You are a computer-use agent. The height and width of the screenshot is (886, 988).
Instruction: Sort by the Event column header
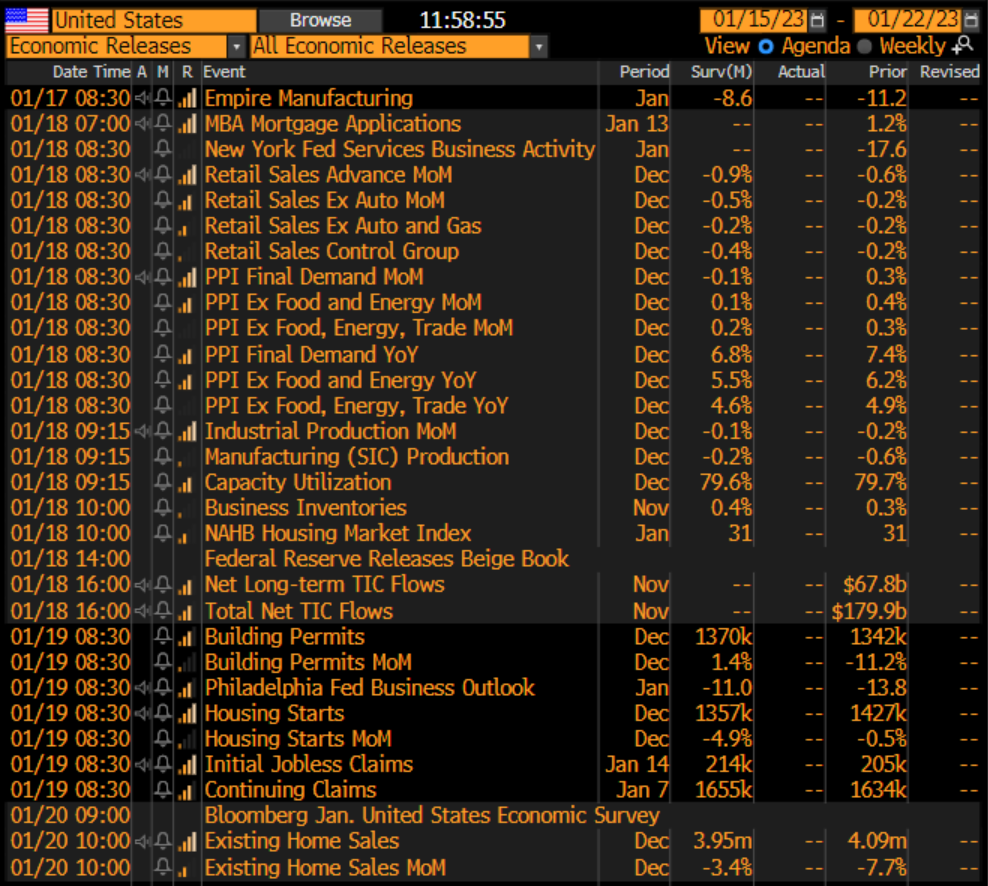224,72
